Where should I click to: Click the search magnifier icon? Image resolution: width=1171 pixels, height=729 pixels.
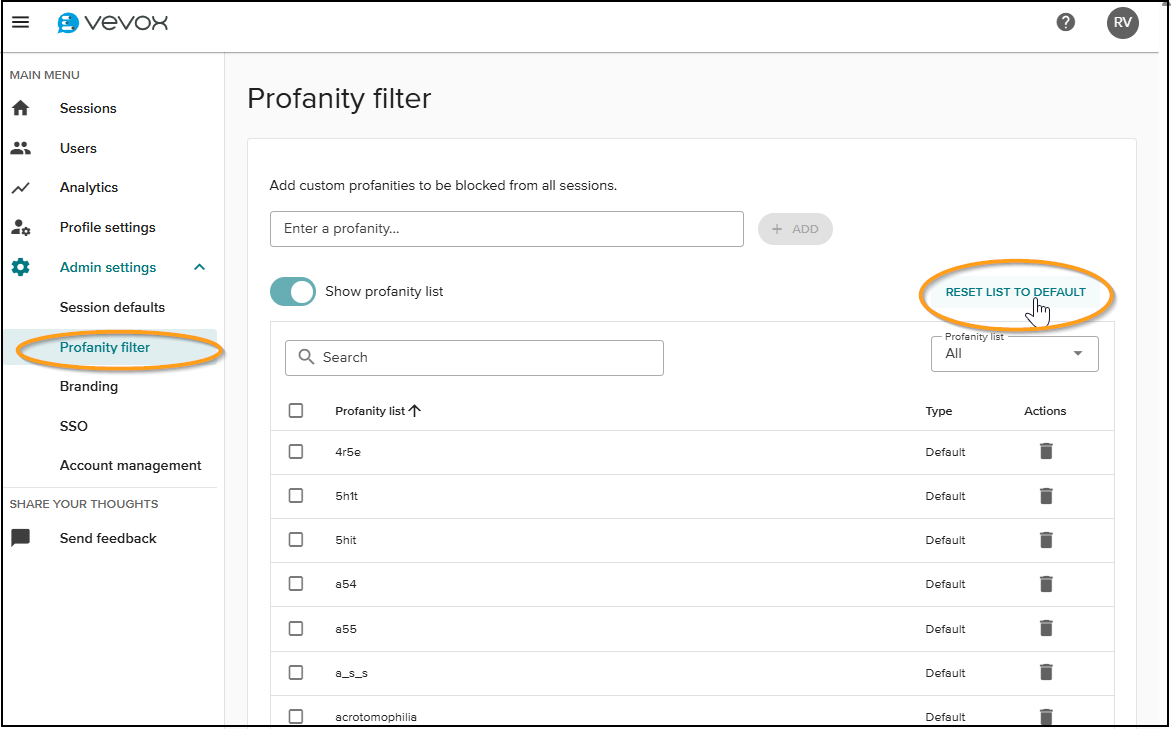pyautogui.click(x=306, y=357)
